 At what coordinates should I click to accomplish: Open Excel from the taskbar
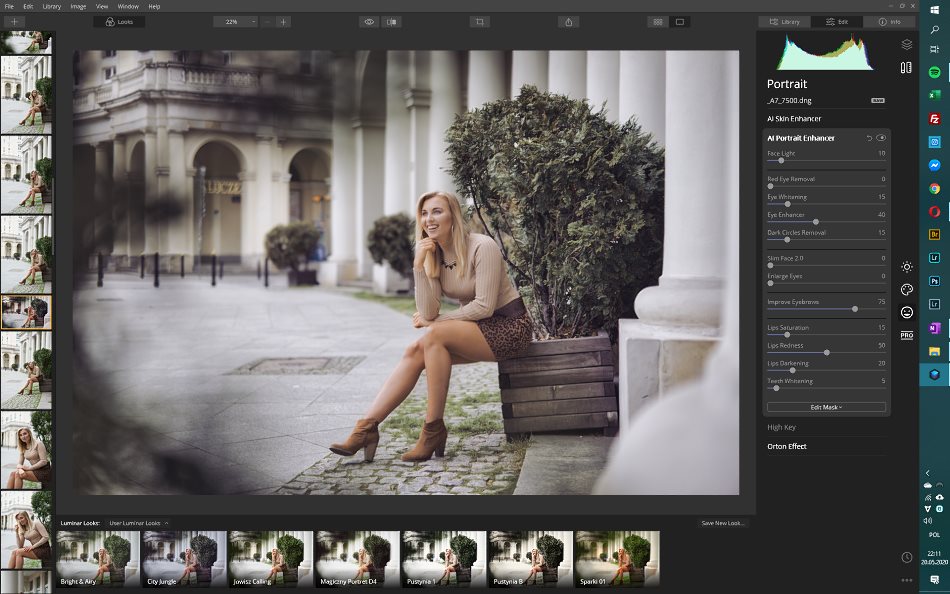pyautogui.click(x=934, y=95)
